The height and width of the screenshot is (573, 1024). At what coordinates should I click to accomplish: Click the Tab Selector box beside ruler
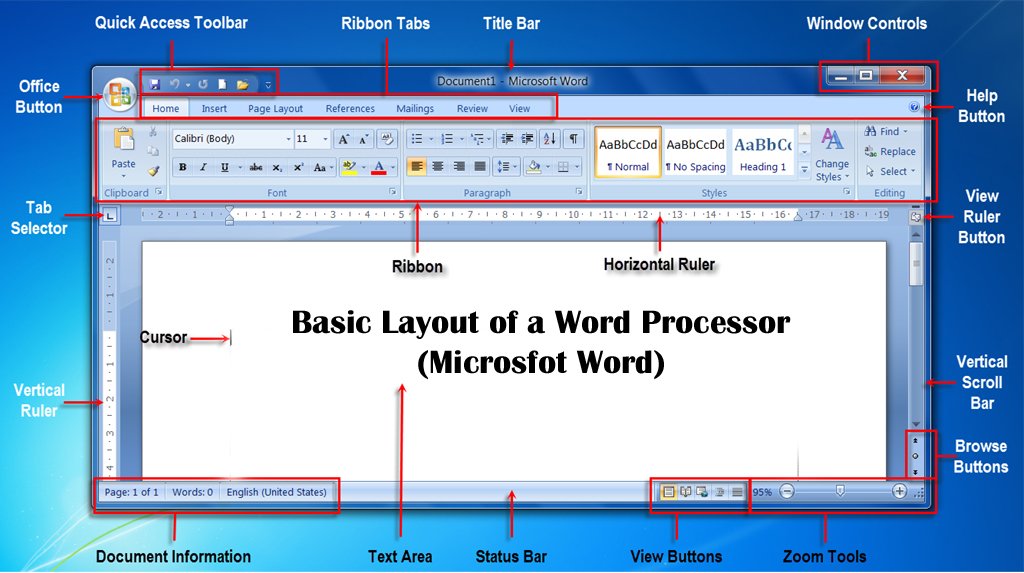point(110,214)
